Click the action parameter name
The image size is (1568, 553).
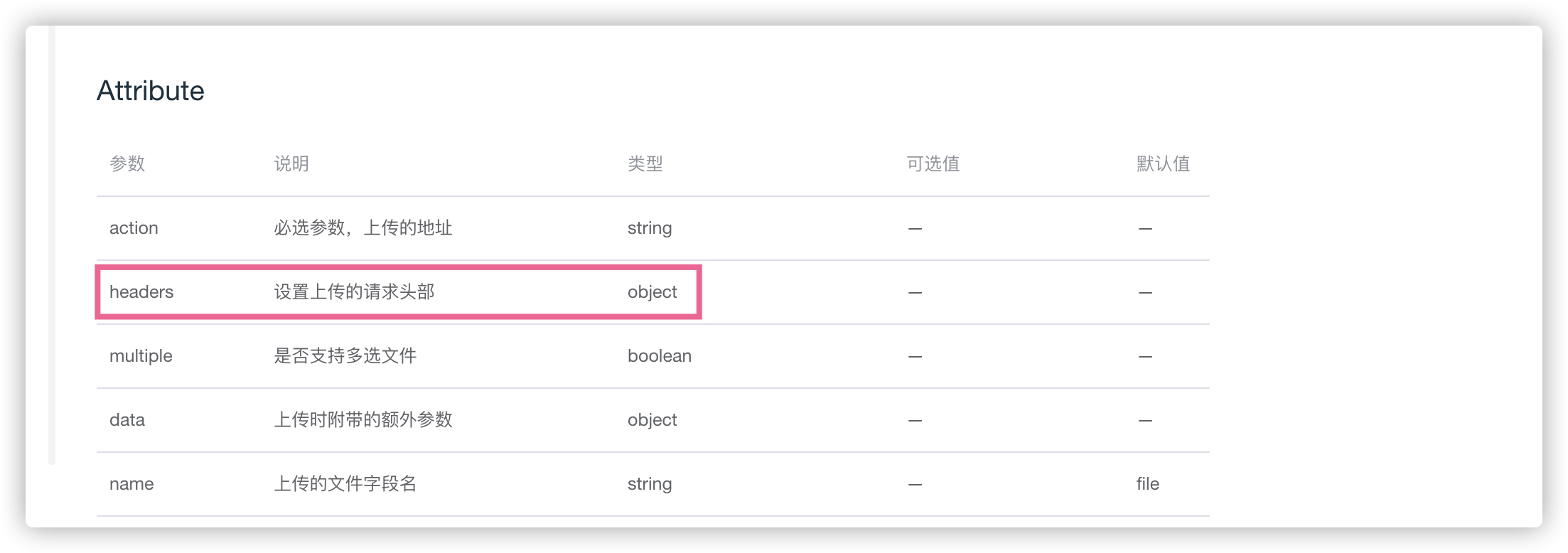pos(134,228)
